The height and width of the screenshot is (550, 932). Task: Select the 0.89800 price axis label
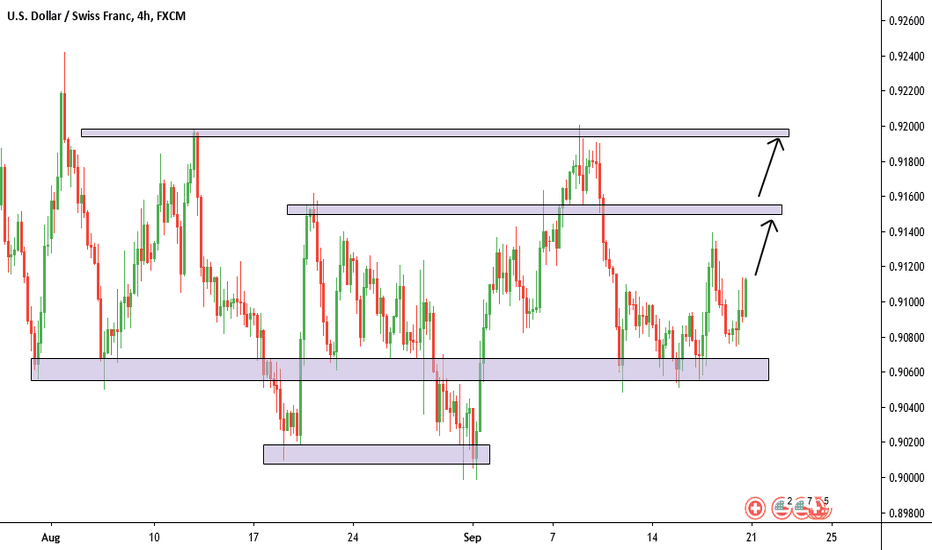pos(906,513)
